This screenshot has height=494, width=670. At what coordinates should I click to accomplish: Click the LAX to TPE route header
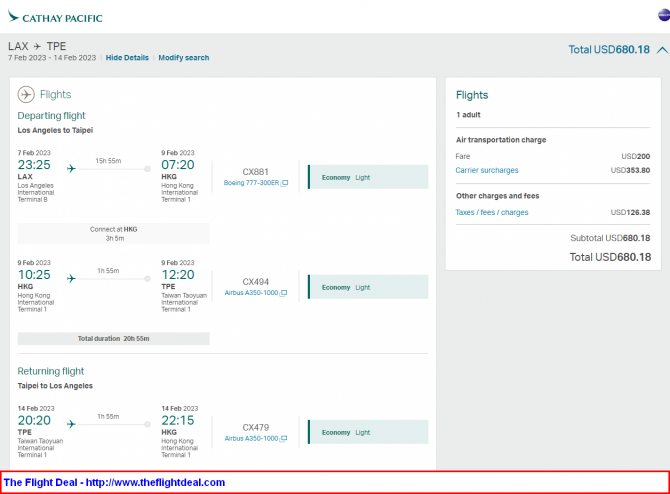click(37, 46)
